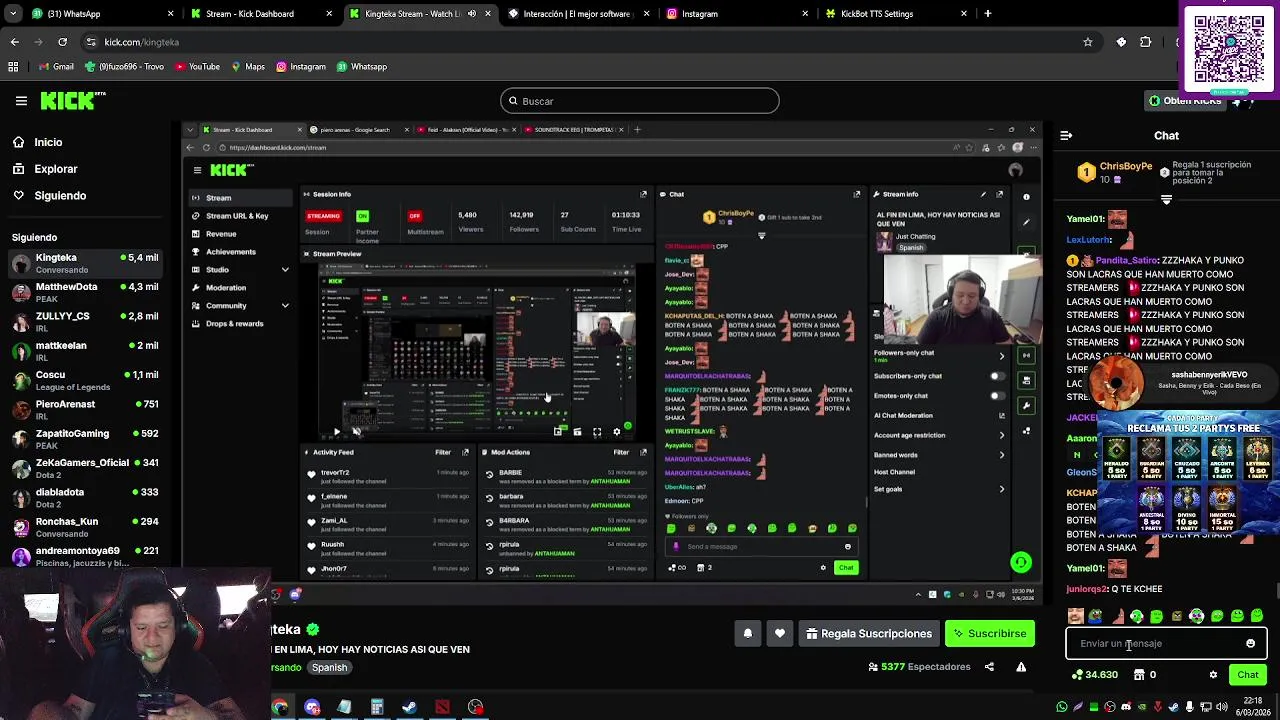Screen dimensions: 1280x720
Task: Open Set goals chevron in streamed dashboard
Action: click(x=1001, y=489)
